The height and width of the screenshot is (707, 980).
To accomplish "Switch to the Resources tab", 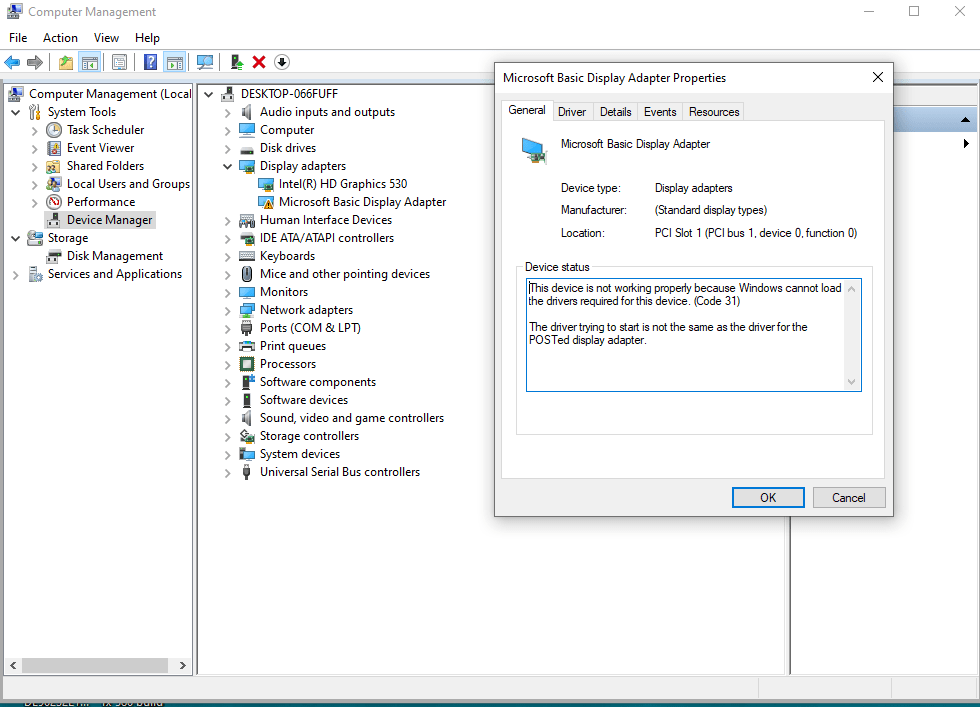I will point(714,112).
